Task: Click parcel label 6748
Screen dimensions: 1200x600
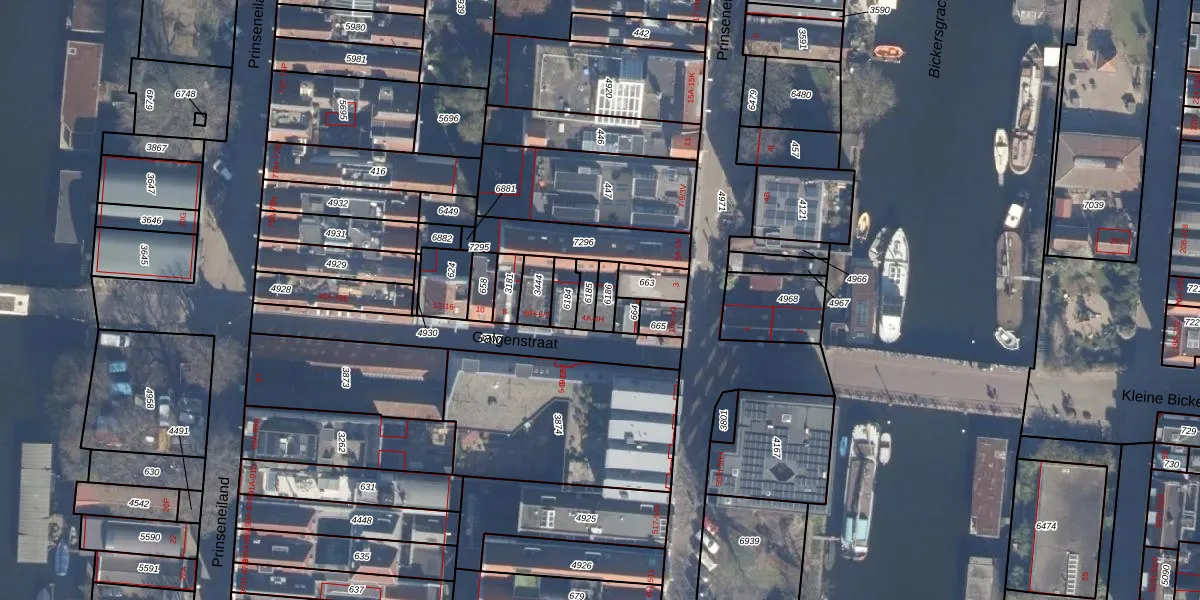Action: click(x=185, y=93)
